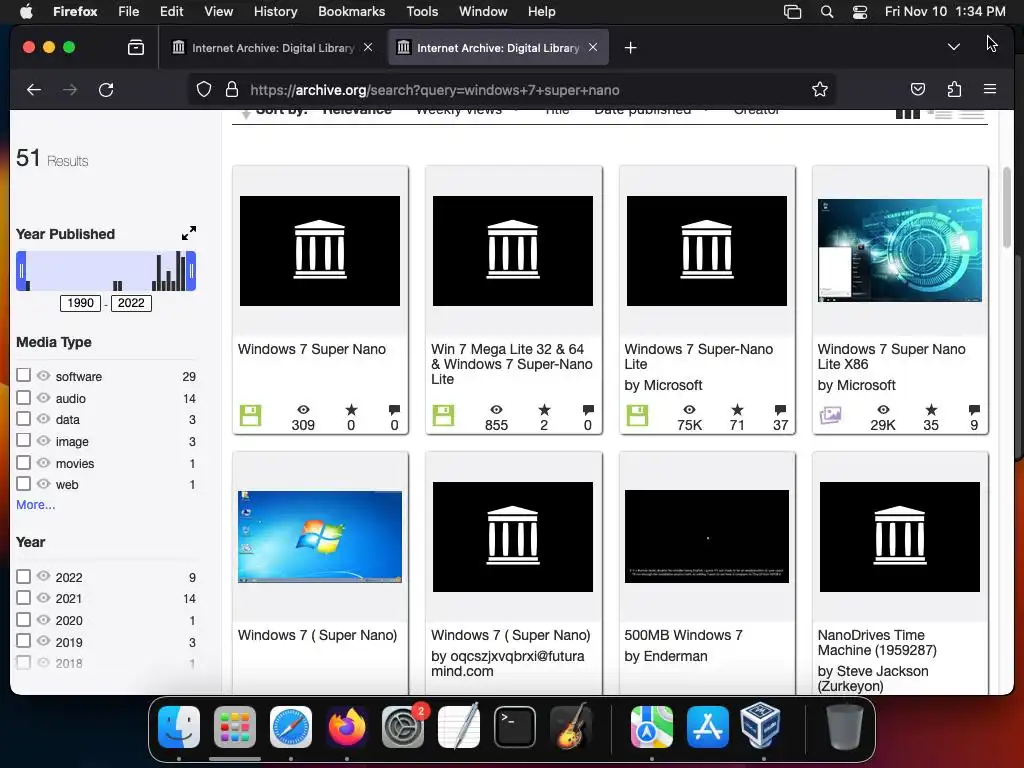Open System Settings in the dock
Screen dimensions: 1024x768
point(402,726)
